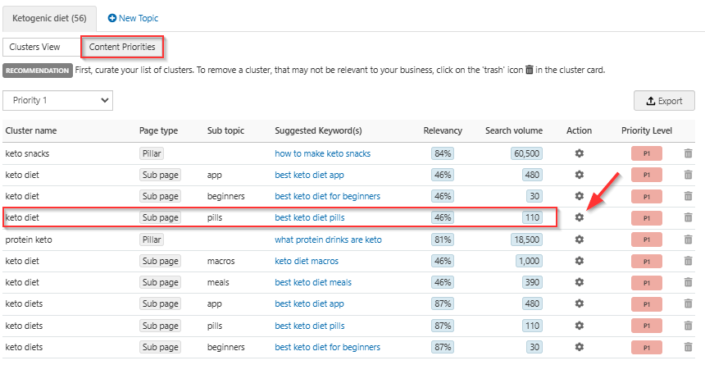Open 'best keto diet app' link at 46% relevancy
The image size is (705, 365).
click(x=309, y=174)
